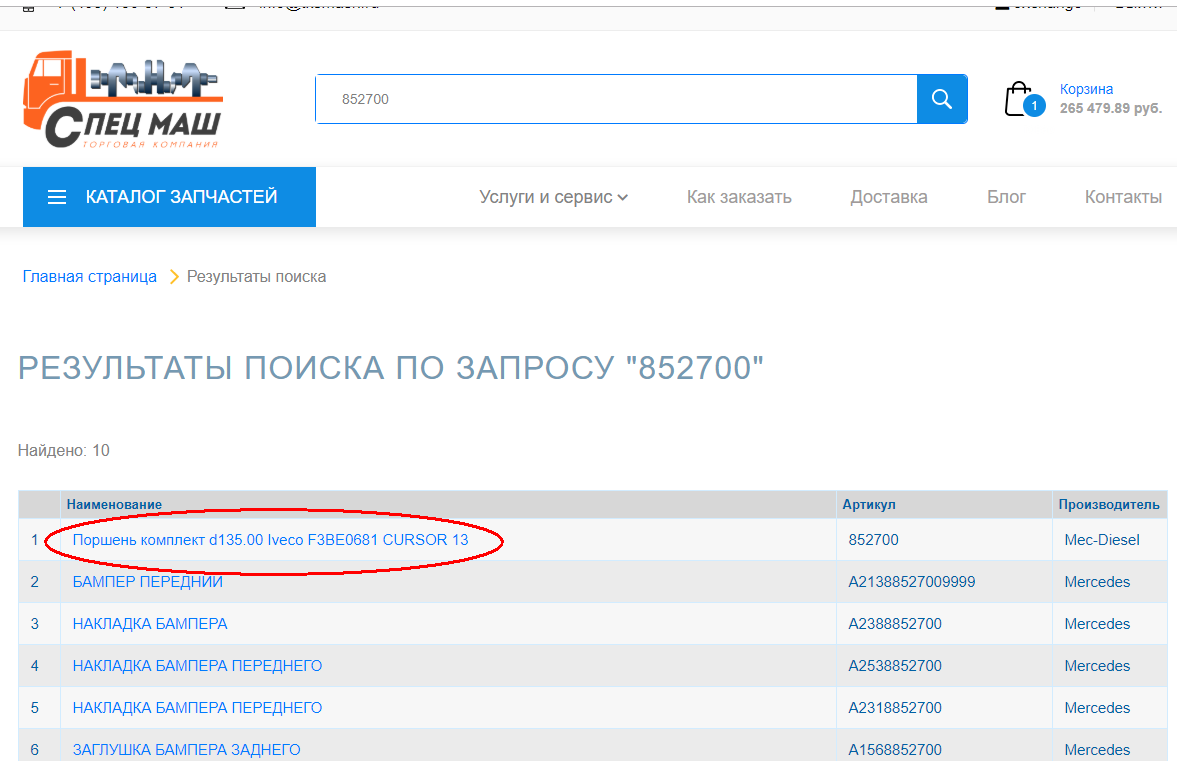Screen dimensions: 1177x761
Task: Open the shopping cart bag icon
Action: point(1019,99)
